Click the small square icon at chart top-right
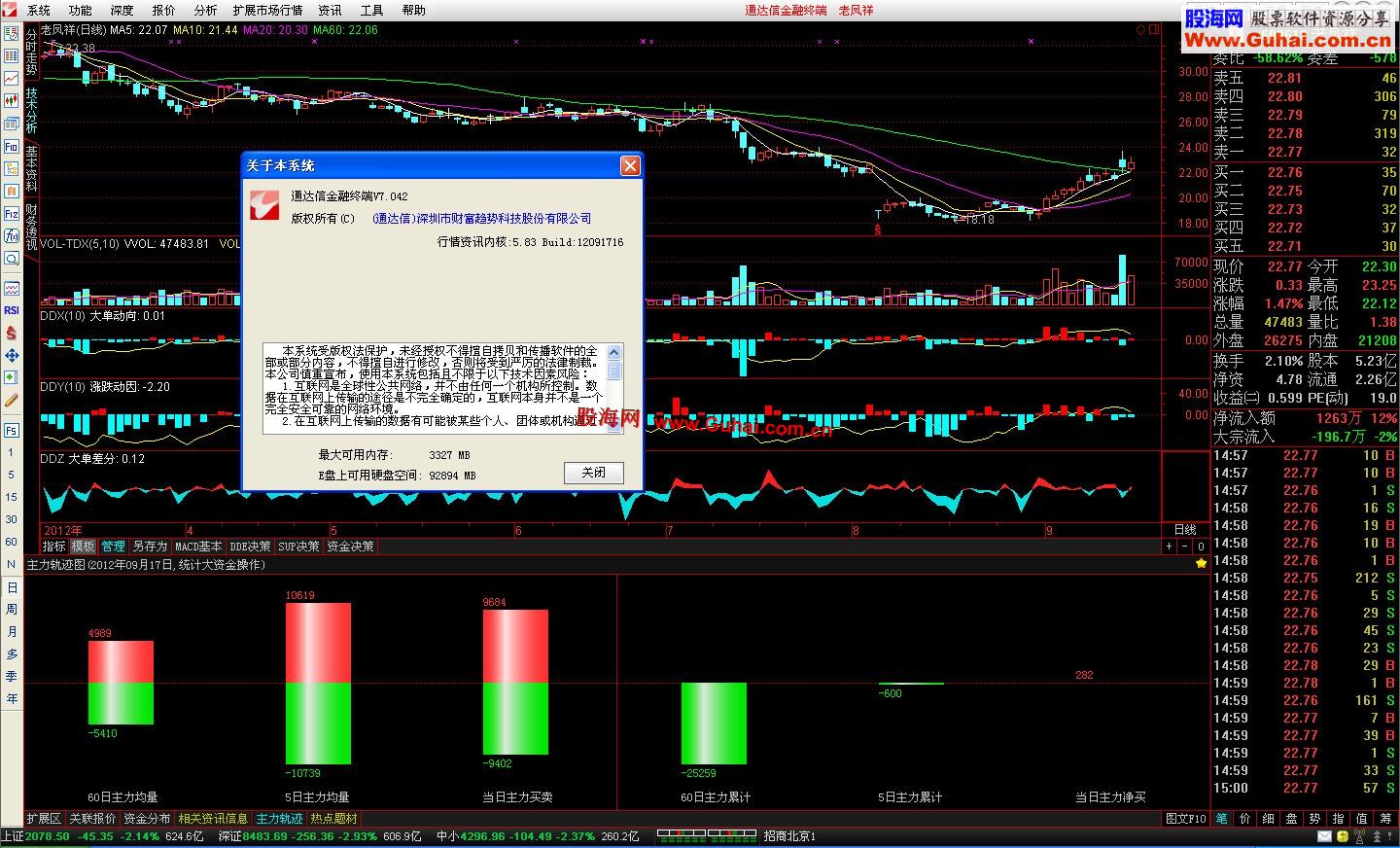The height and width of the screenshot is (848, 1400). click(1154, 30)
